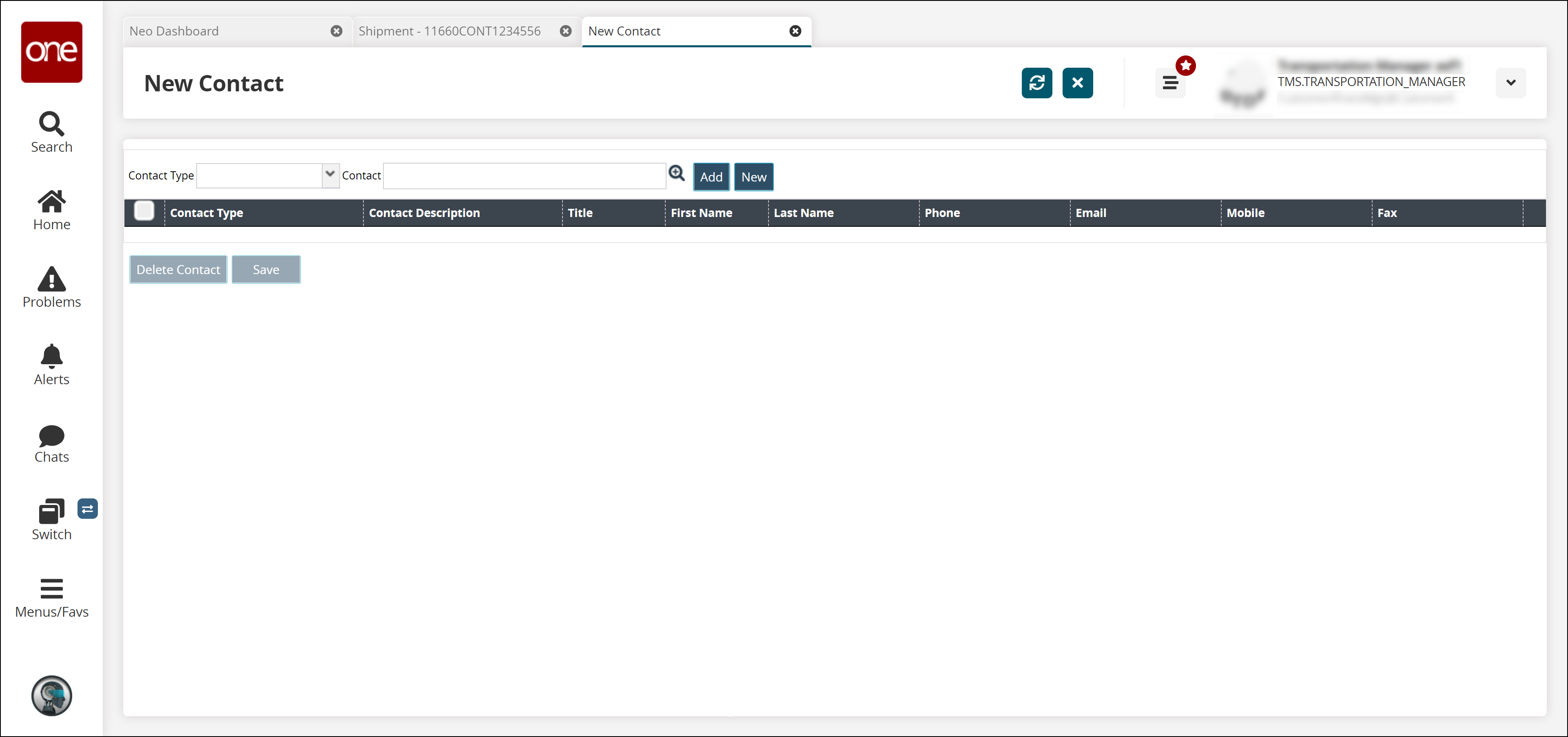Click the refresh page icon

(1036, 83)
